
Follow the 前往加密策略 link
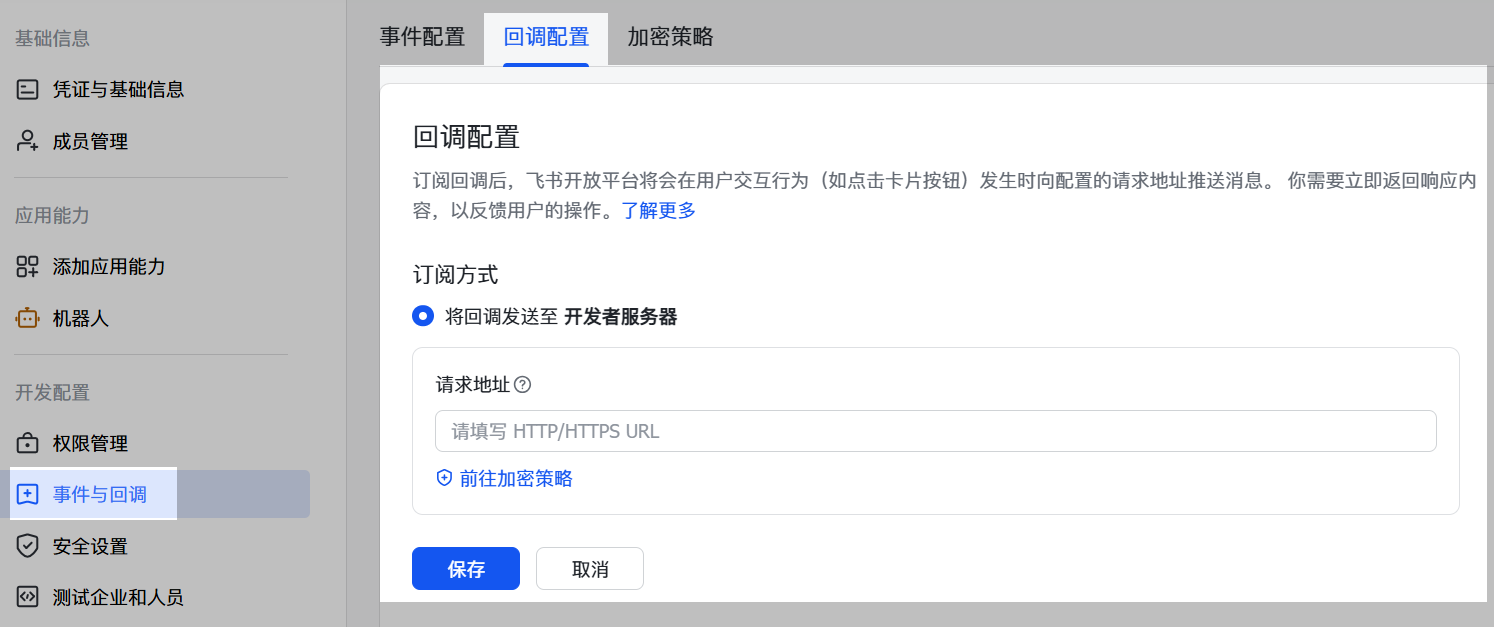tap(515, 479)
